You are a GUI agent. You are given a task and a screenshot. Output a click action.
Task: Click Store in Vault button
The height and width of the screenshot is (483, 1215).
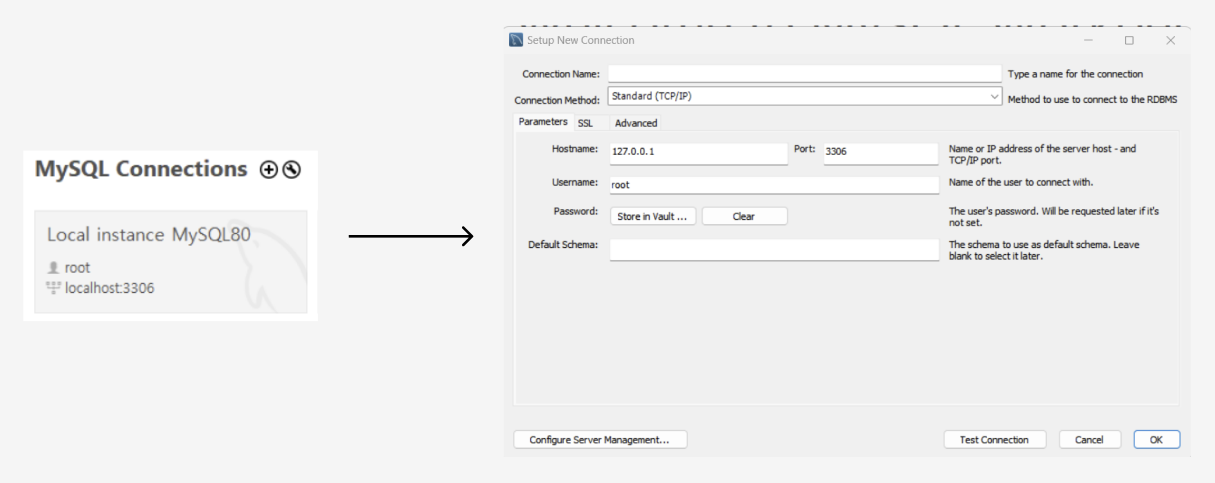point(653,216)
